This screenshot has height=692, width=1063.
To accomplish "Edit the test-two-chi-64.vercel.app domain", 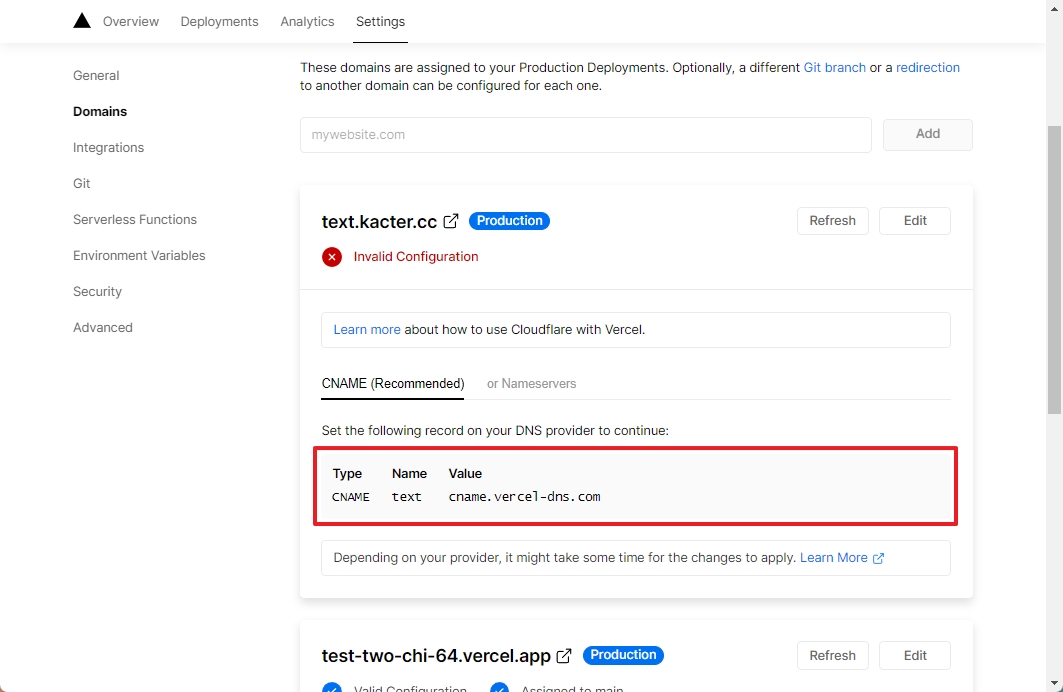I will point(914,656).
